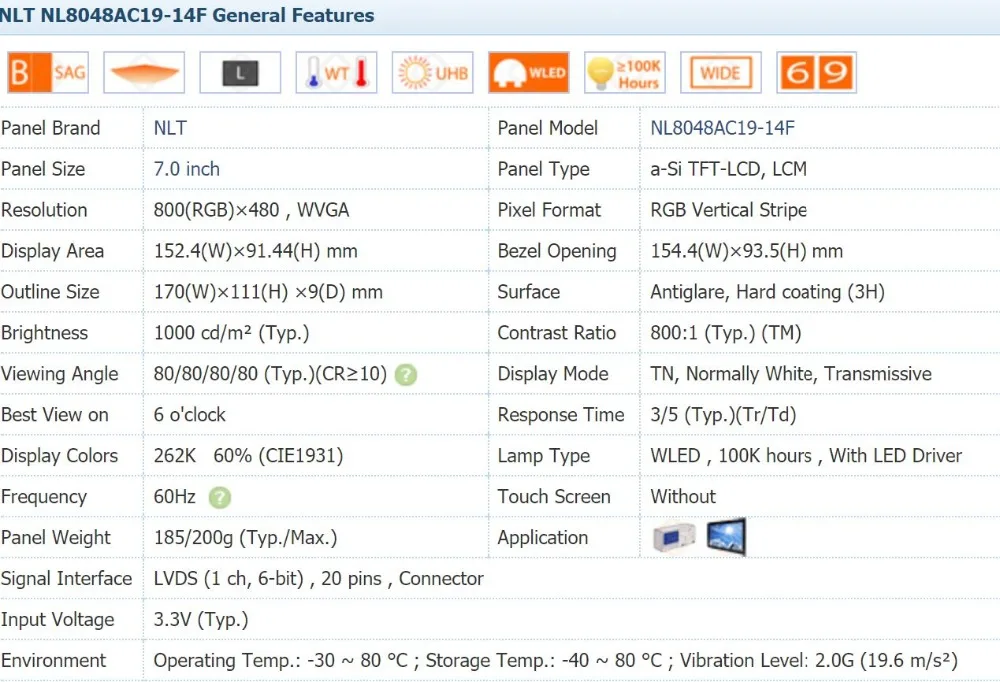Select the 'Without' touch screen value
Viewport: 1000px width, 682px height.
pos(683,496)
